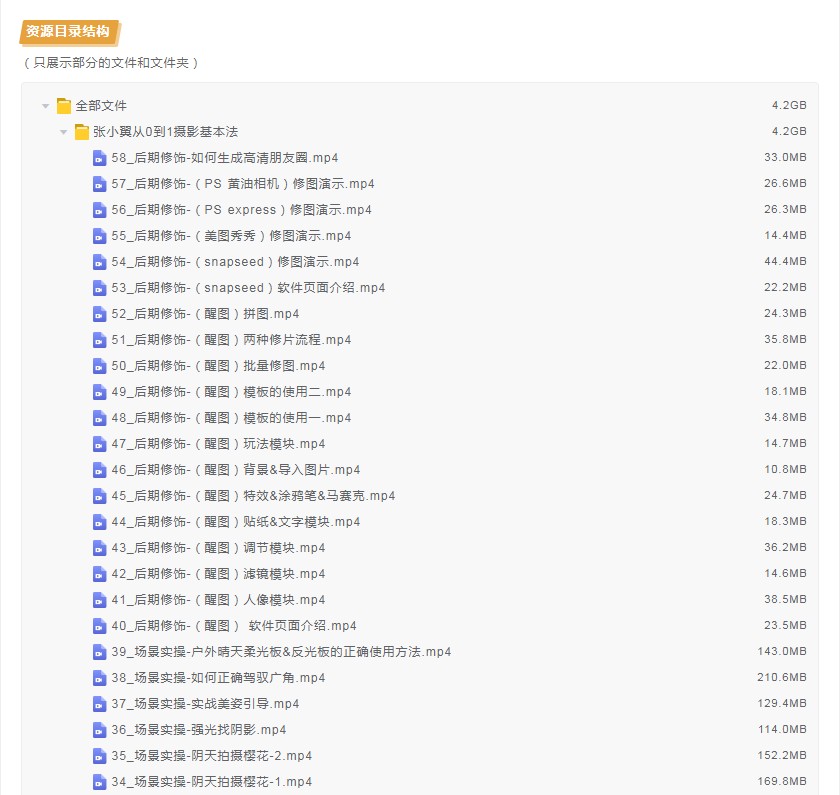840x795 pixels.
Task: Select file 53_后期修饰-(snapseed)软件页面介绍.mp4
Action: click(x=249, y=288)
